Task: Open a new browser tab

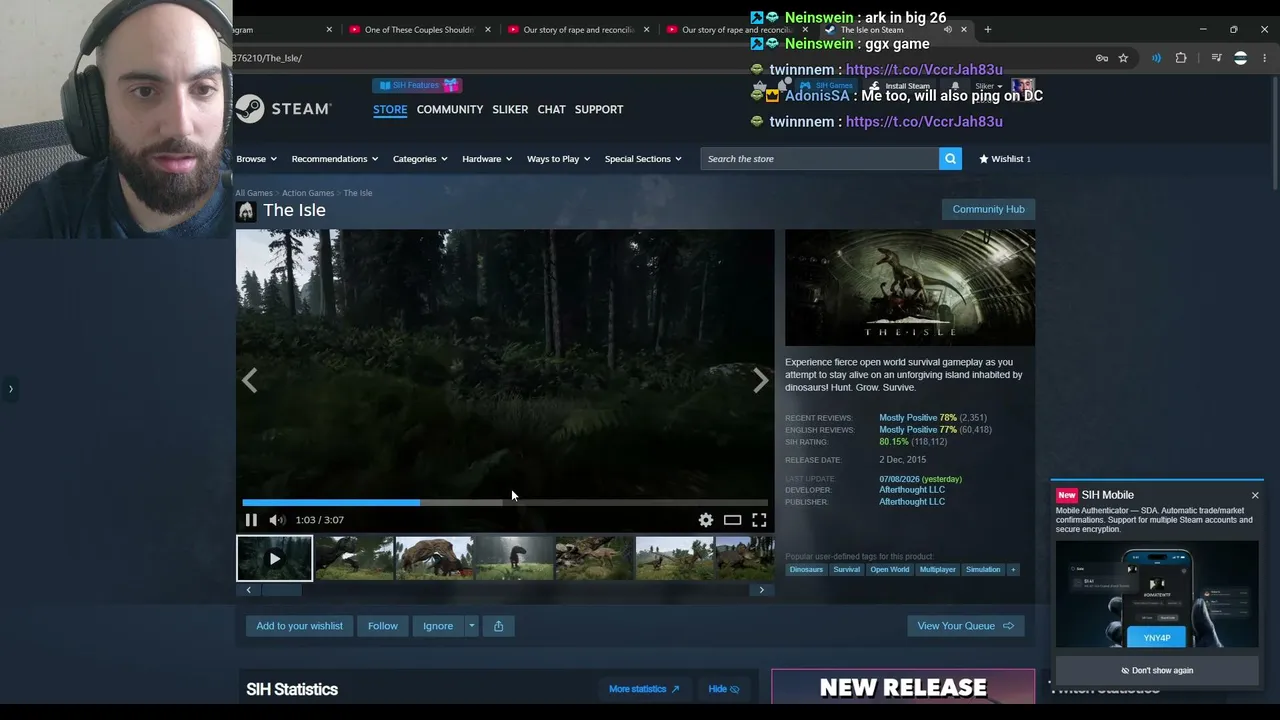Action: 988,29
